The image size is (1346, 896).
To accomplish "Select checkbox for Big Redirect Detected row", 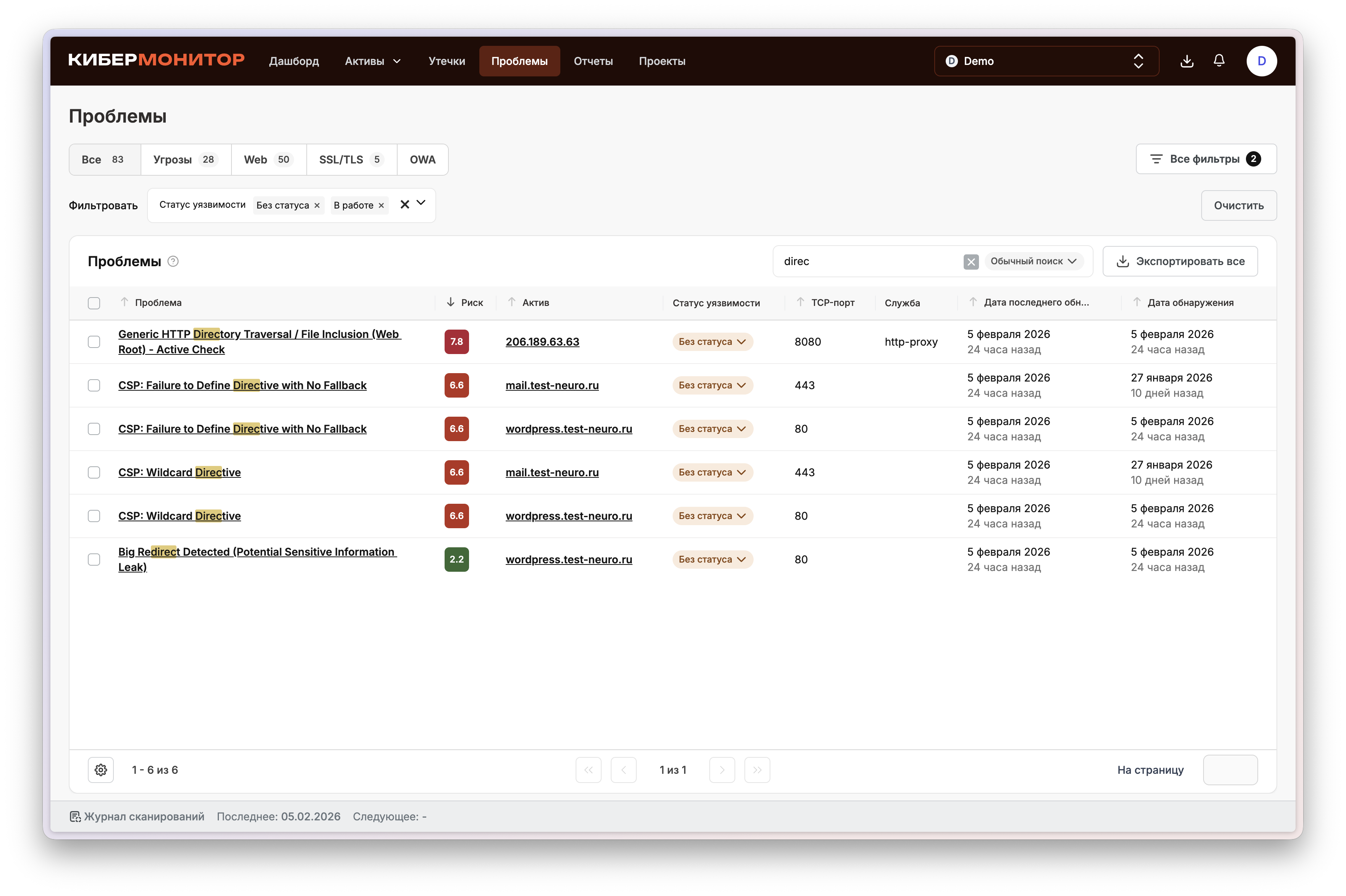I will click(94, 560).
